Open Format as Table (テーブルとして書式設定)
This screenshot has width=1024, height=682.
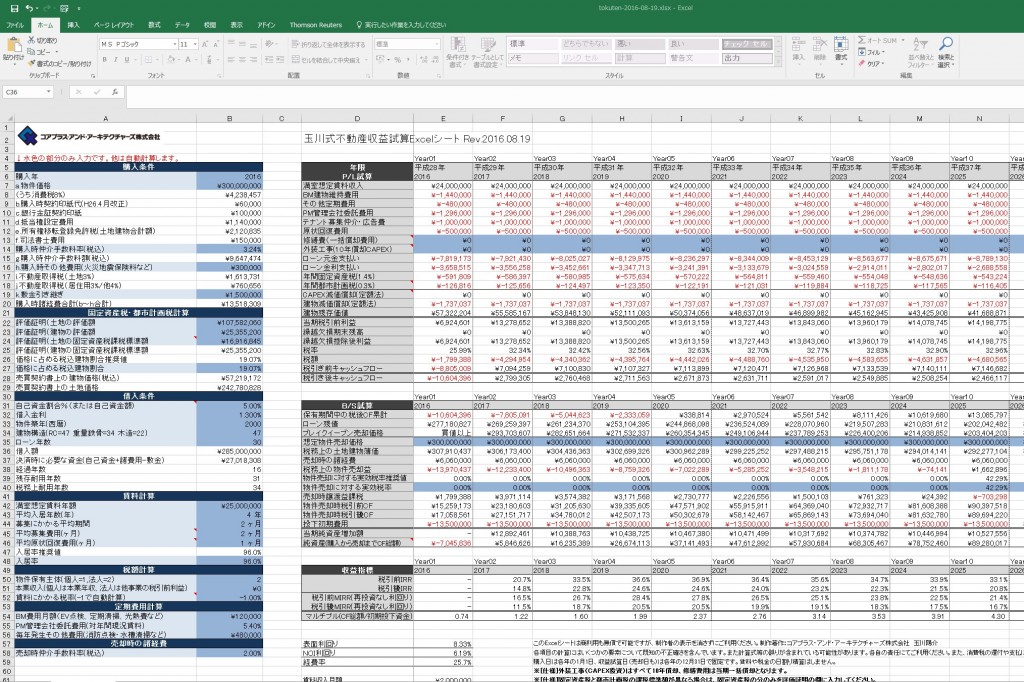pyautogui.click(x=488, y=52)
